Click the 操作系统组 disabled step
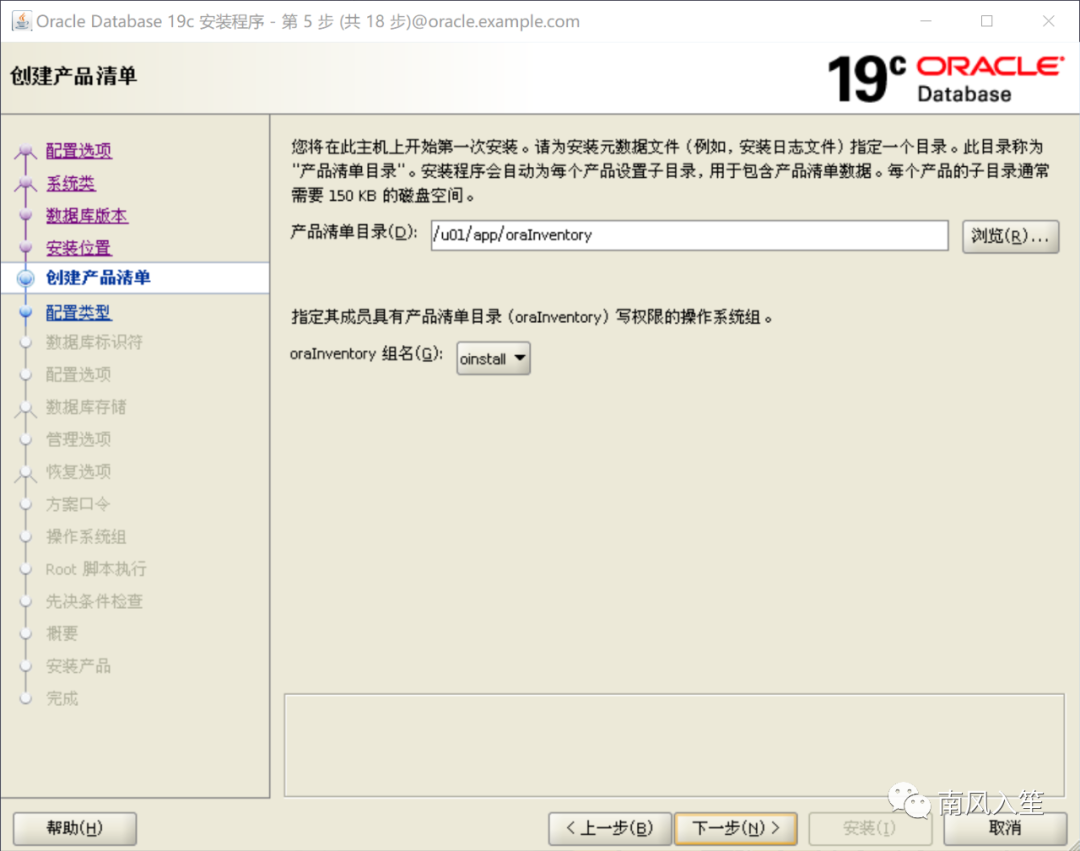The width and height of the screenshot is (1080, 851). coord(86,536)
